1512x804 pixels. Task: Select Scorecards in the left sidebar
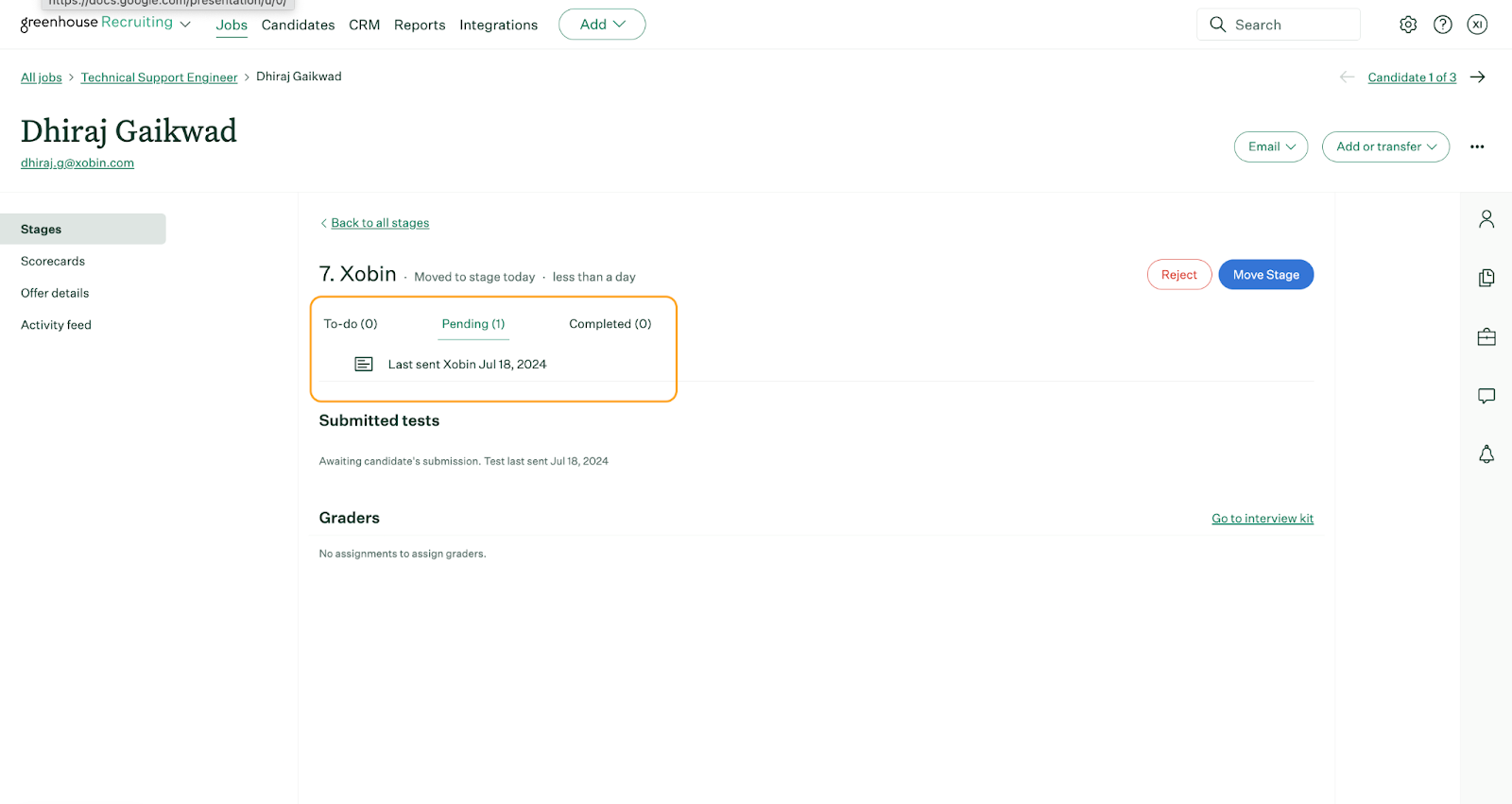click(53, 261)
